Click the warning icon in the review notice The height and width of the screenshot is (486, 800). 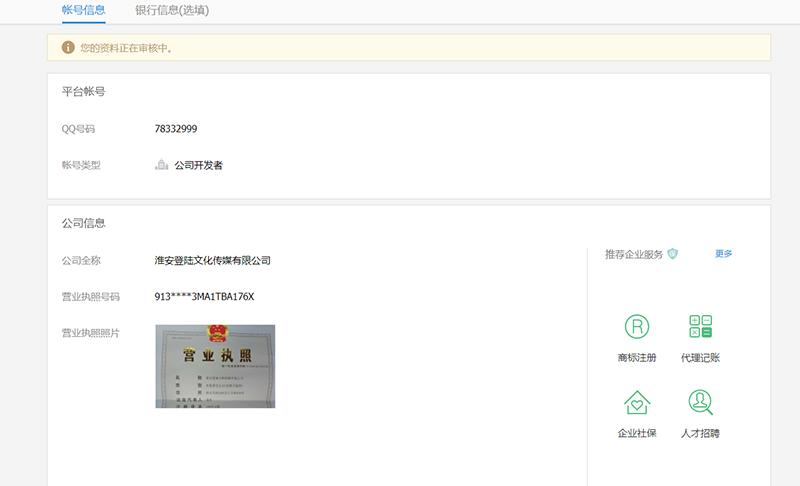click(68, 47)
